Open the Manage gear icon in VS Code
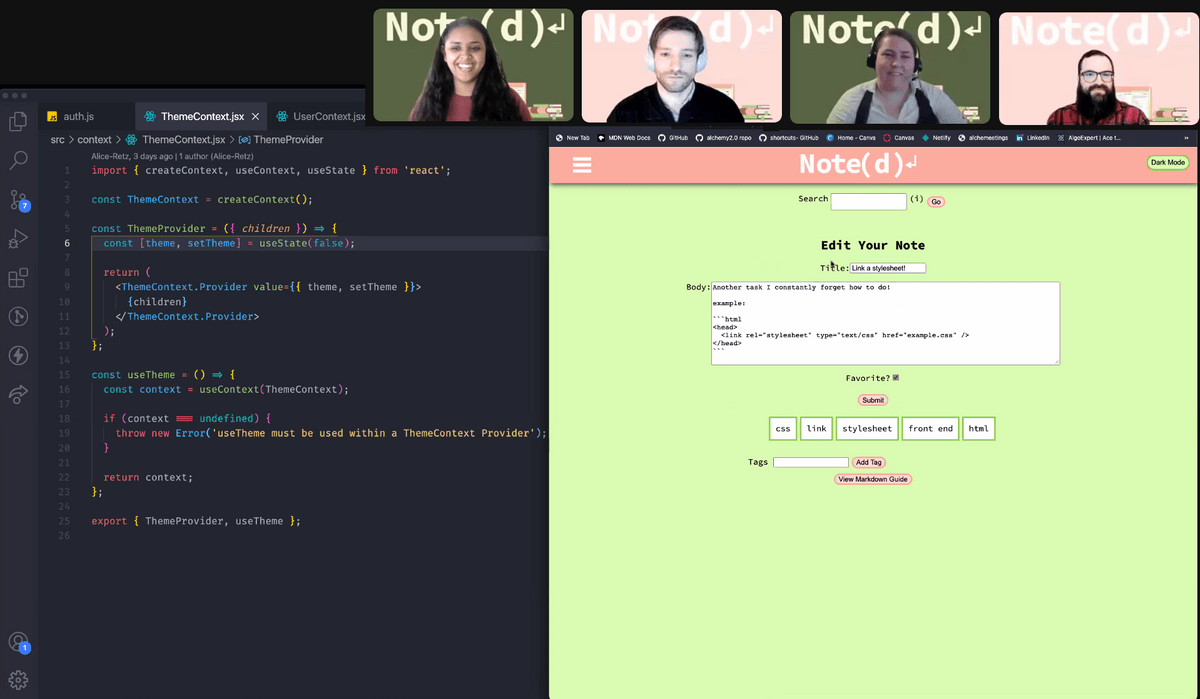 18,681
